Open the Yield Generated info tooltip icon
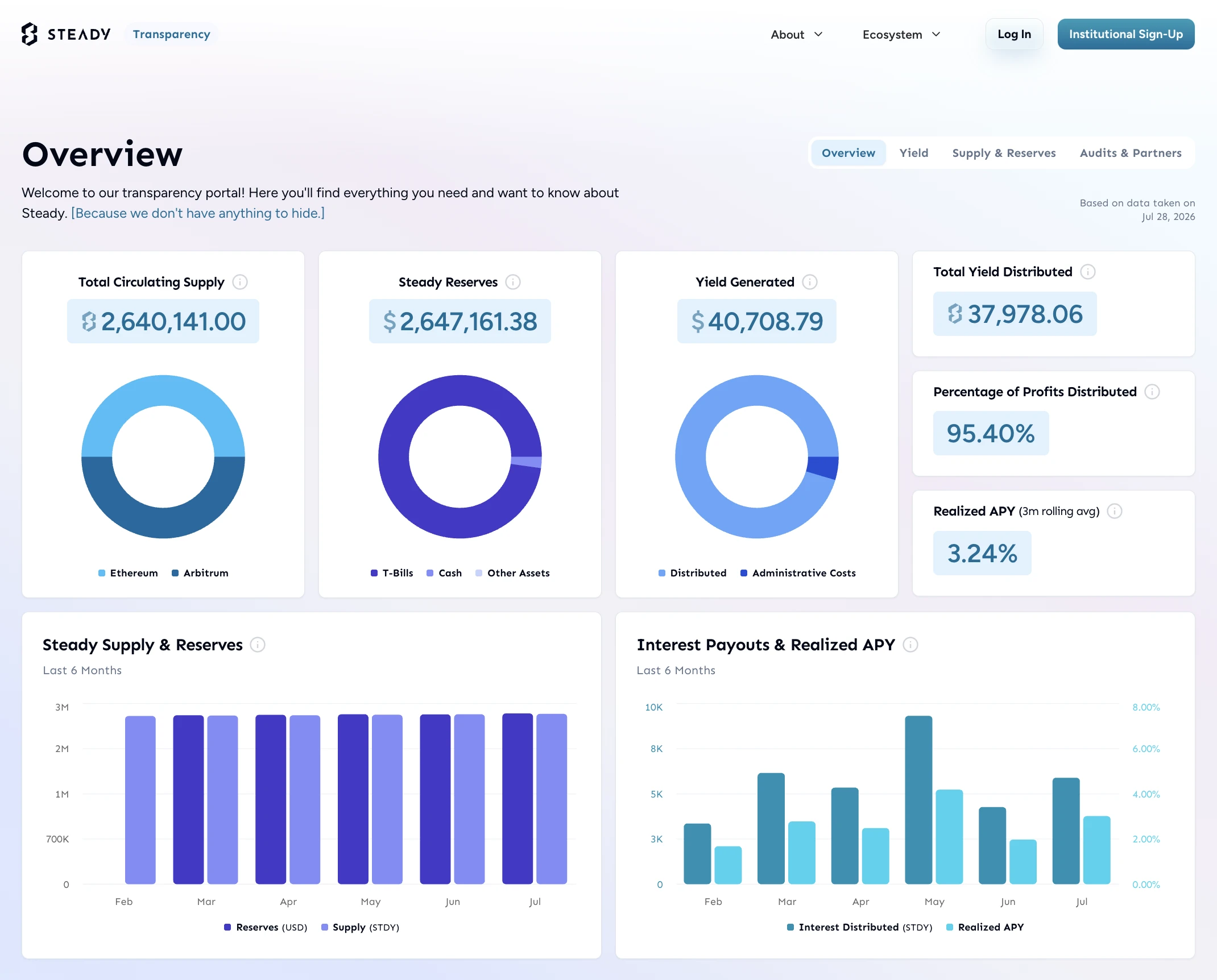 (810, 282)
